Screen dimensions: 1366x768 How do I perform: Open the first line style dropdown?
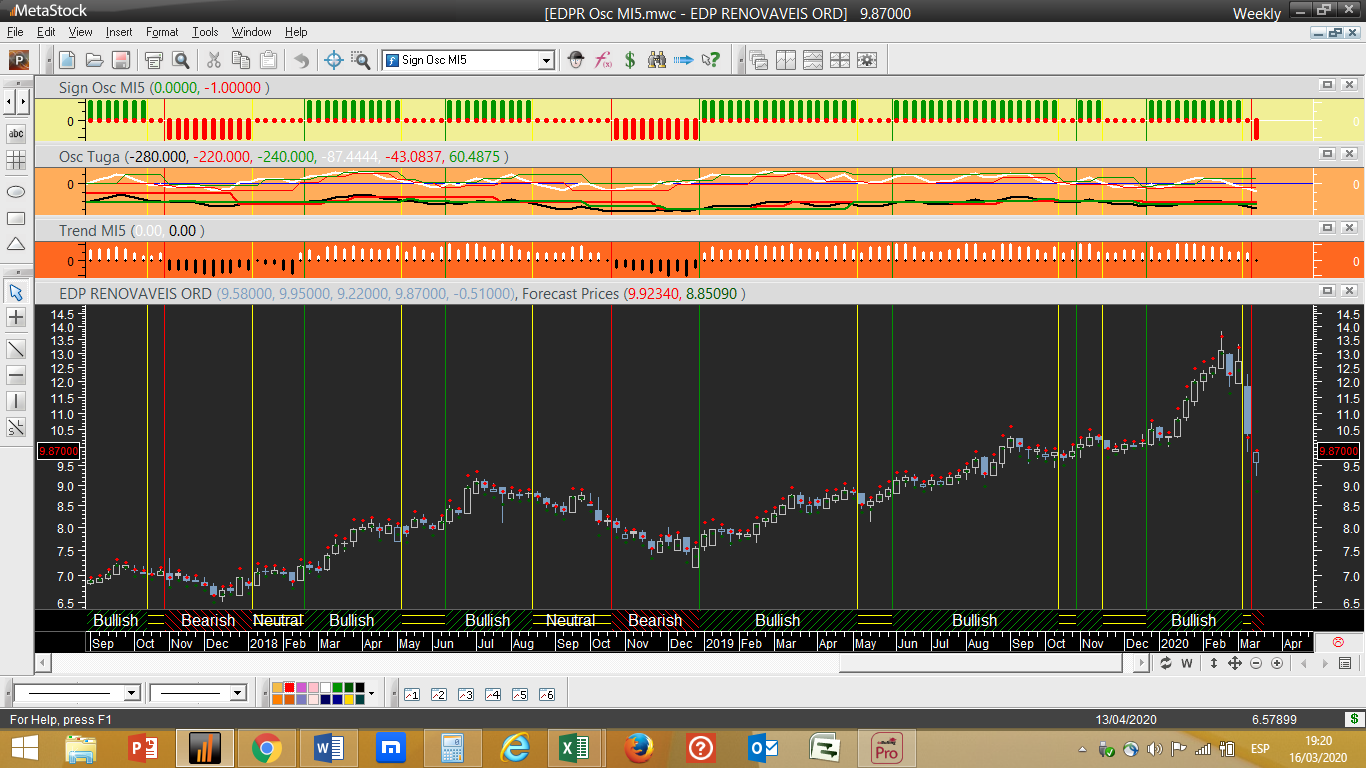pos(131,693)
